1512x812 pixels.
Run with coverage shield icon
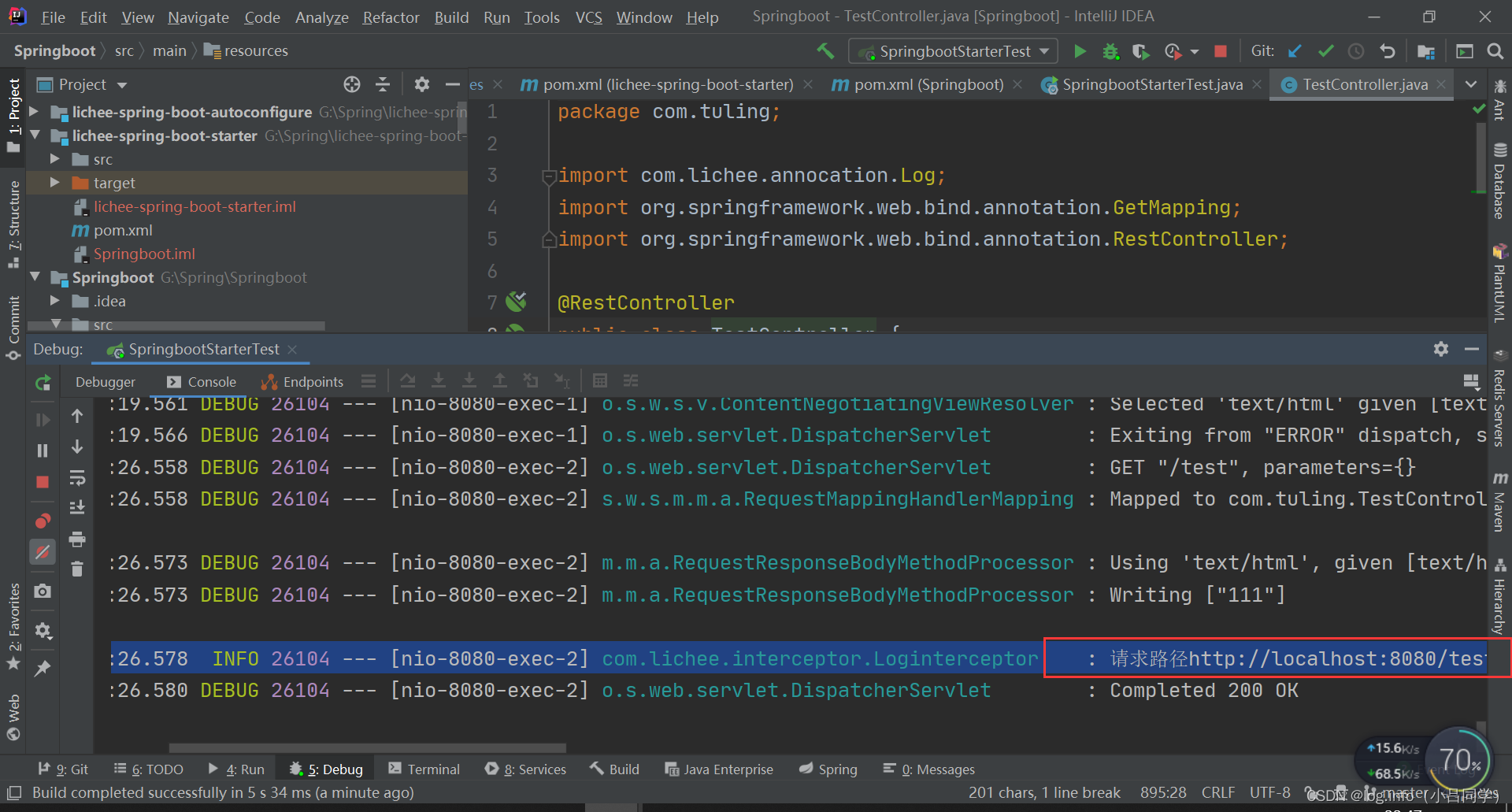[1140, 51]
